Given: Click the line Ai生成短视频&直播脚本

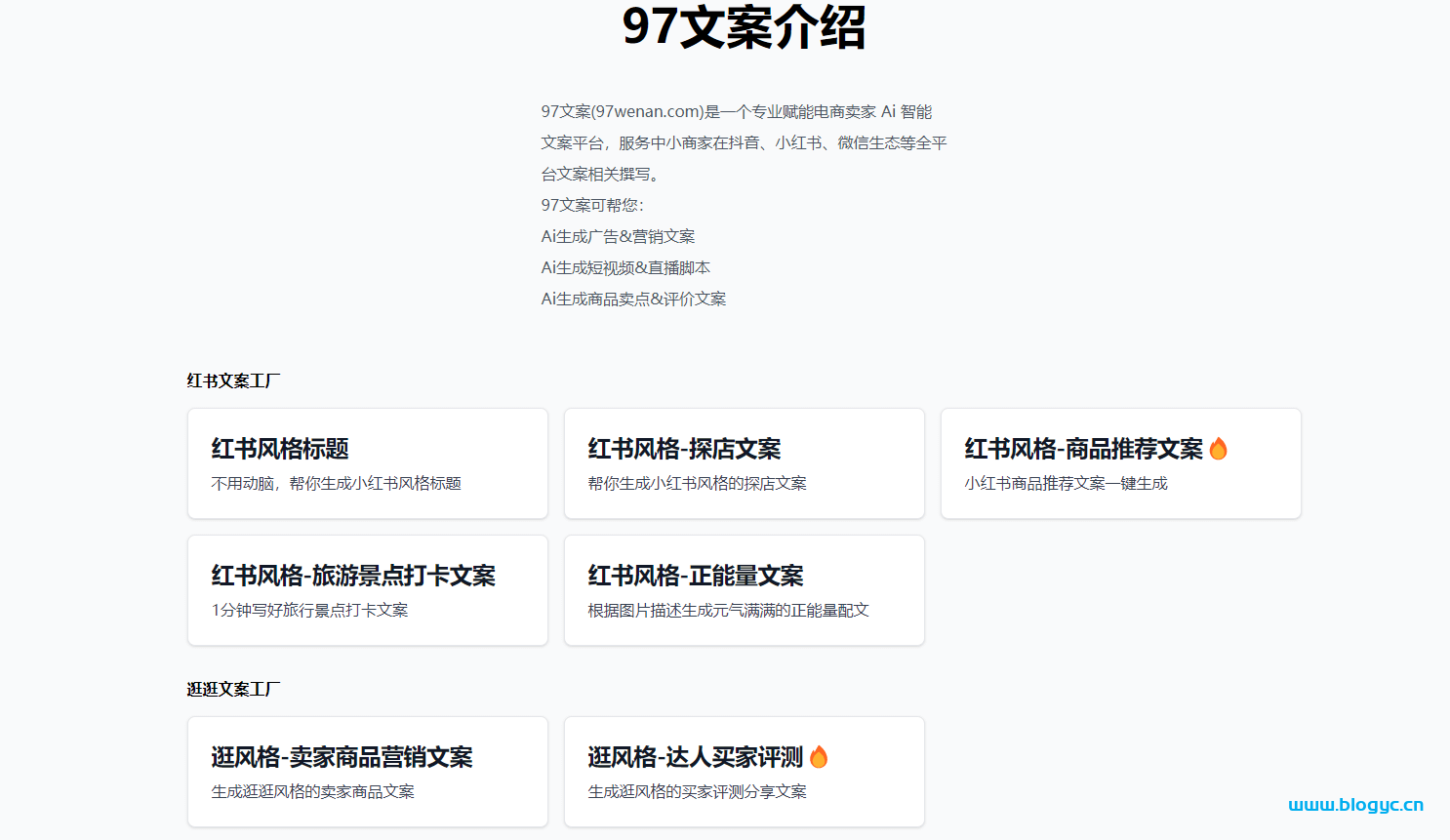Looking at the screenshot, I should pos(625,267).
